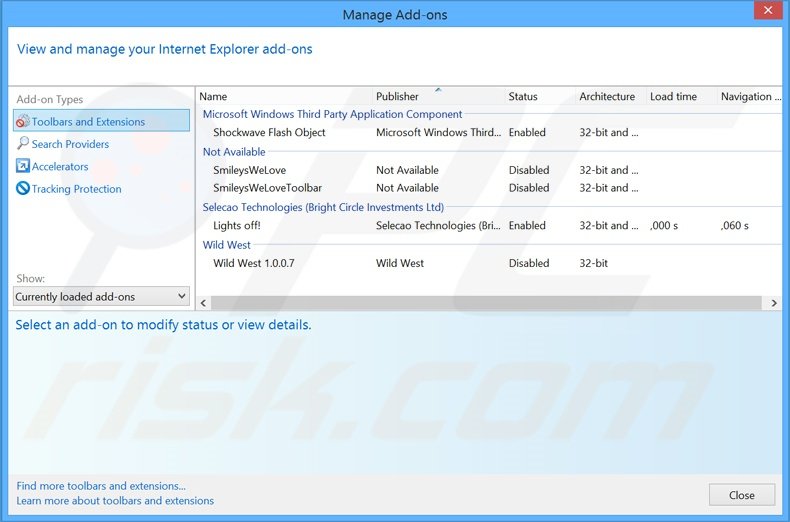This screenshot has width=790, height=522.
Task: Open the Currently loaded add-ons dropdown
Action: click(101, 296)
